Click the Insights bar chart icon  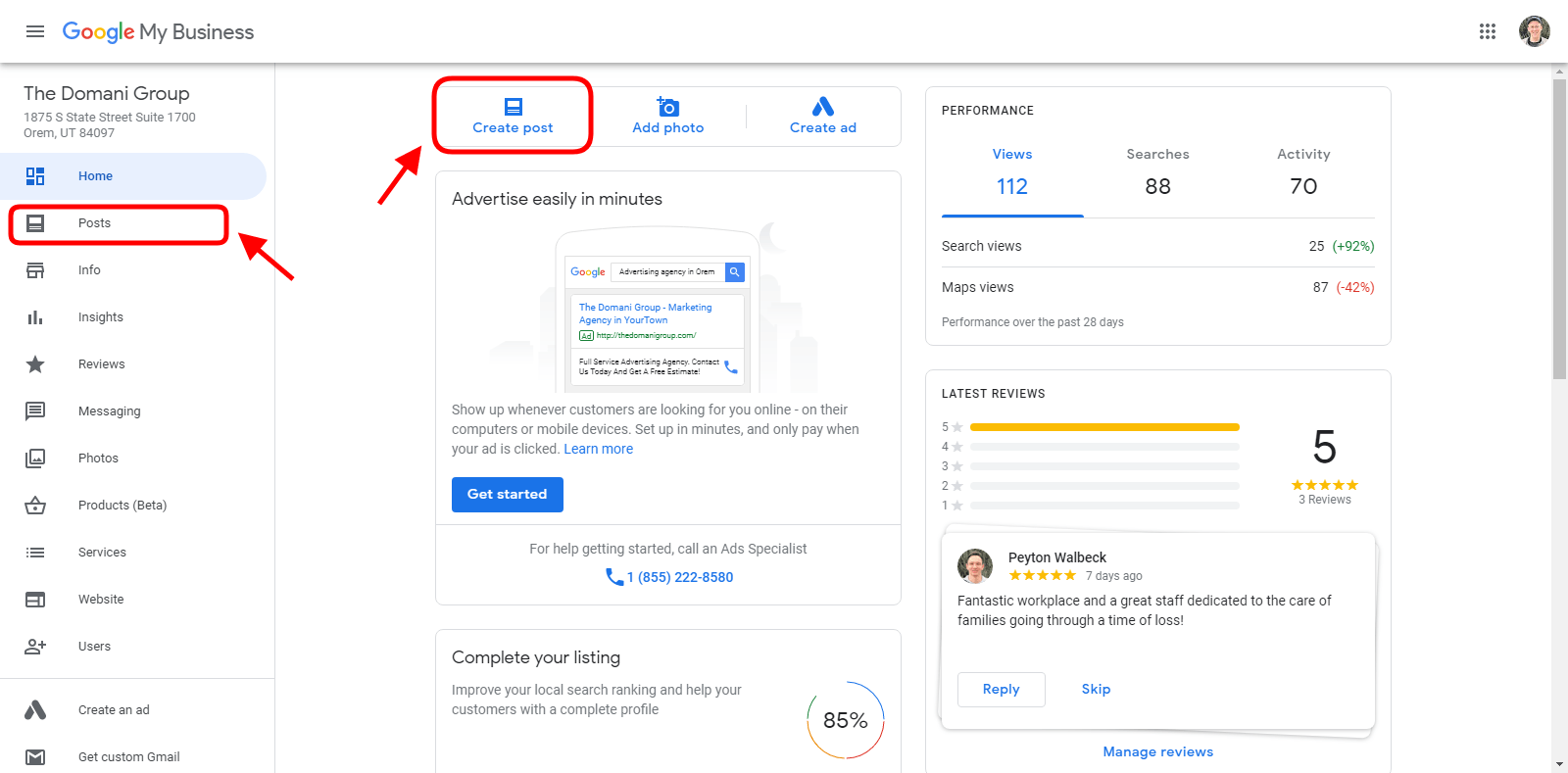(35, 317)
